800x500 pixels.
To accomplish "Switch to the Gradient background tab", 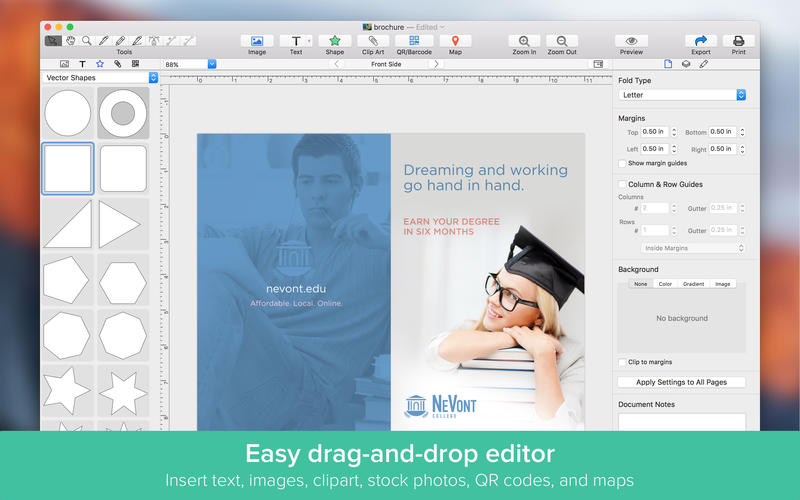I will pos(693,284).
